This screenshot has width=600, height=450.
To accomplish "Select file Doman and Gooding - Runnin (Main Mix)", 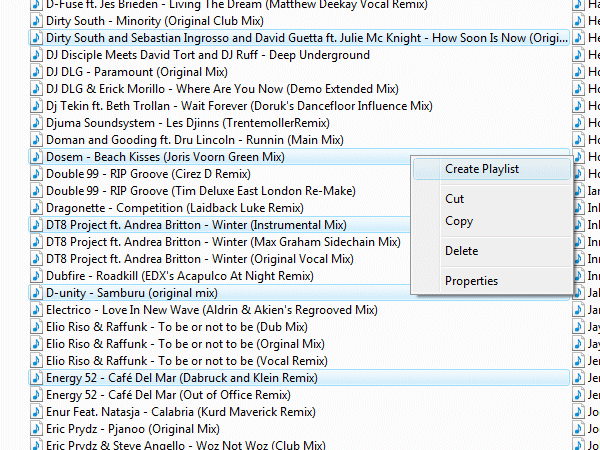I will point(195,140).
